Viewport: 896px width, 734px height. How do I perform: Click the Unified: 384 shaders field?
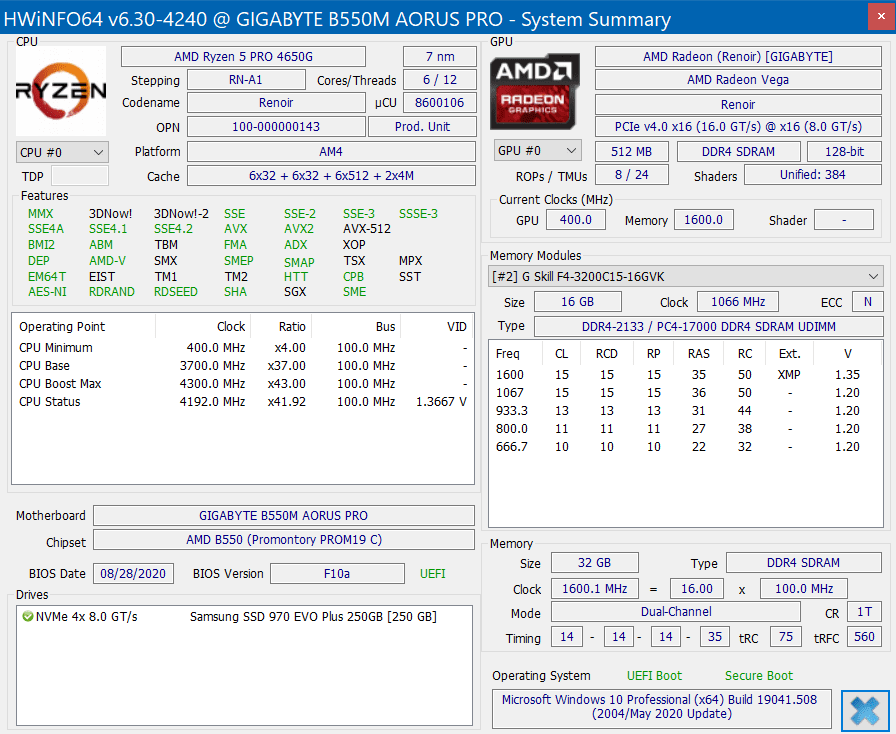click(x=813, y=175)
